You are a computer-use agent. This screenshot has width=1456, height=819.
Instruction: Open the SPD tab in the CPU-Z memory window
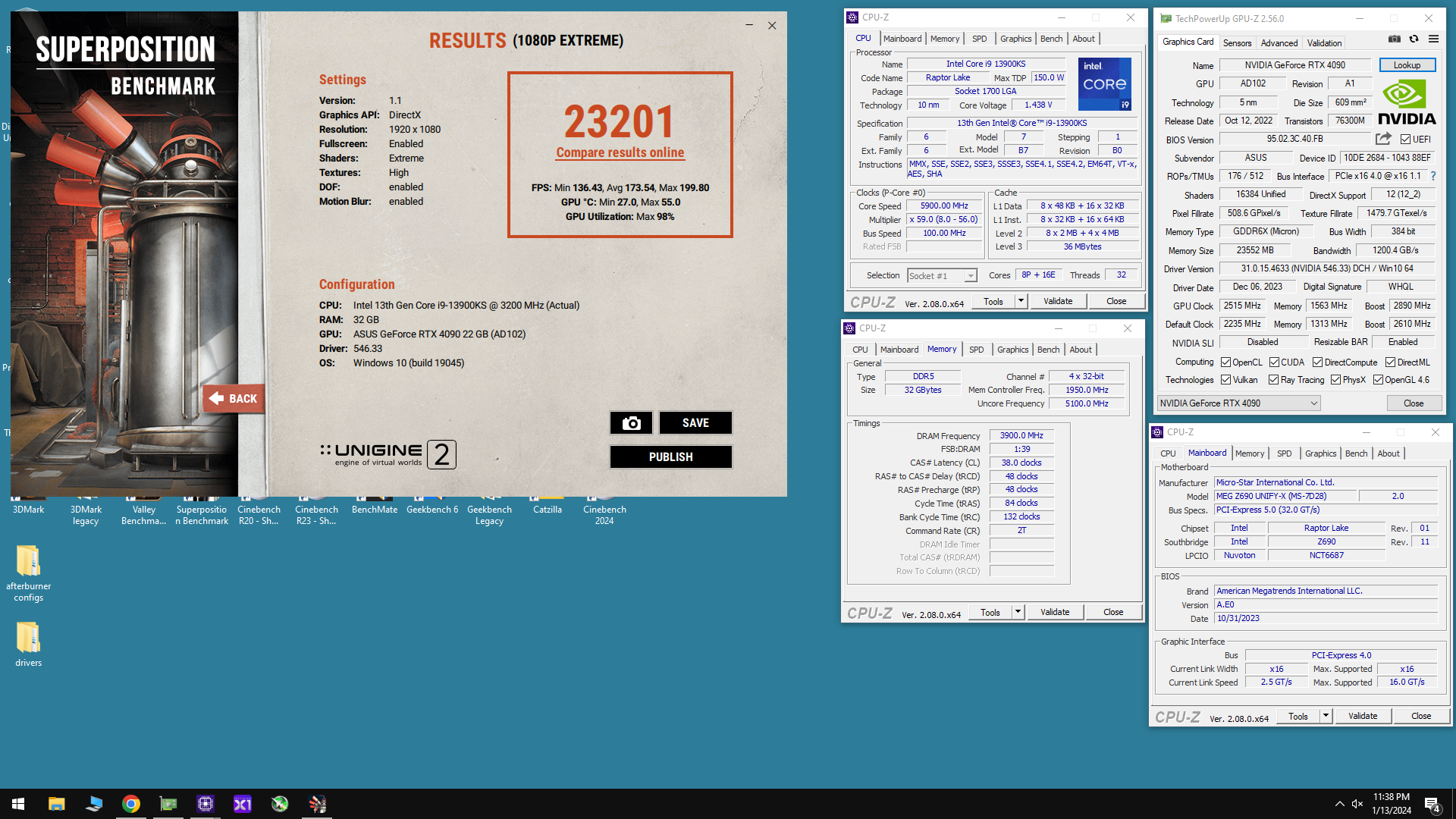pos(976,350)
